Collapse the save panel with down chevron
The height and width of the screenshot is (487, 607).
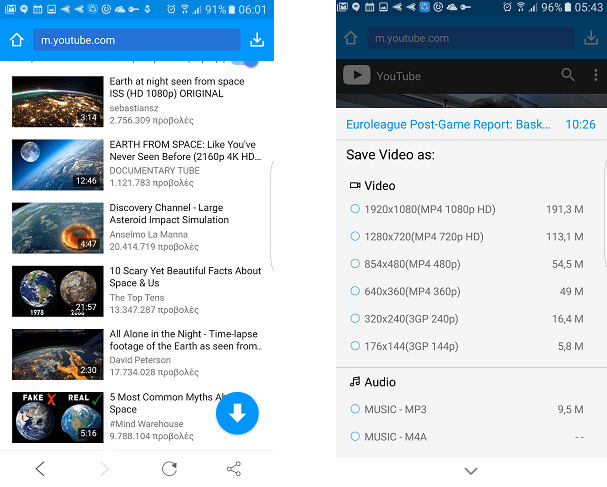[471, 471]
